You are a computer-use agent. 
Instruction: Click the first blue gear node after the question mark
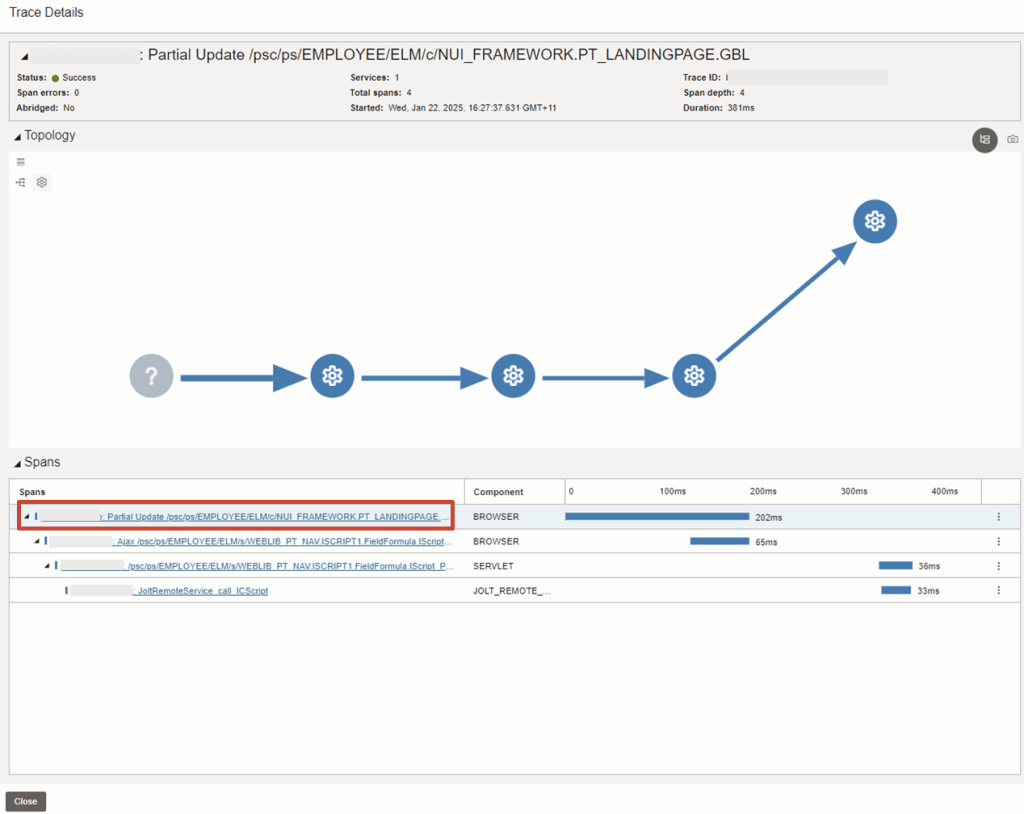[x=332, y=377]
